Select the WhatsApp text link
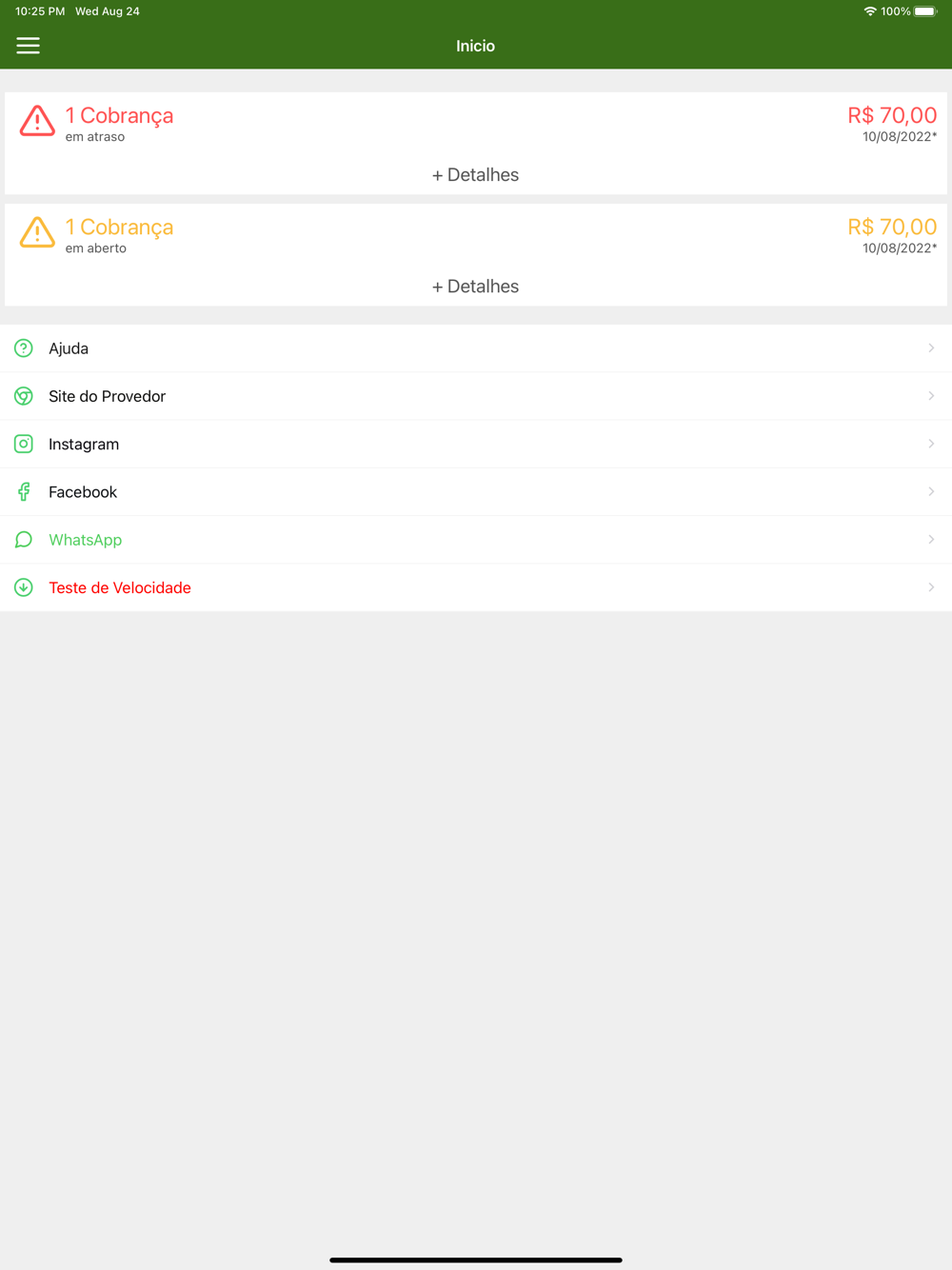The width and height of the screenshot is (952, 1270). pyautogui.click(x=86, y=540)
